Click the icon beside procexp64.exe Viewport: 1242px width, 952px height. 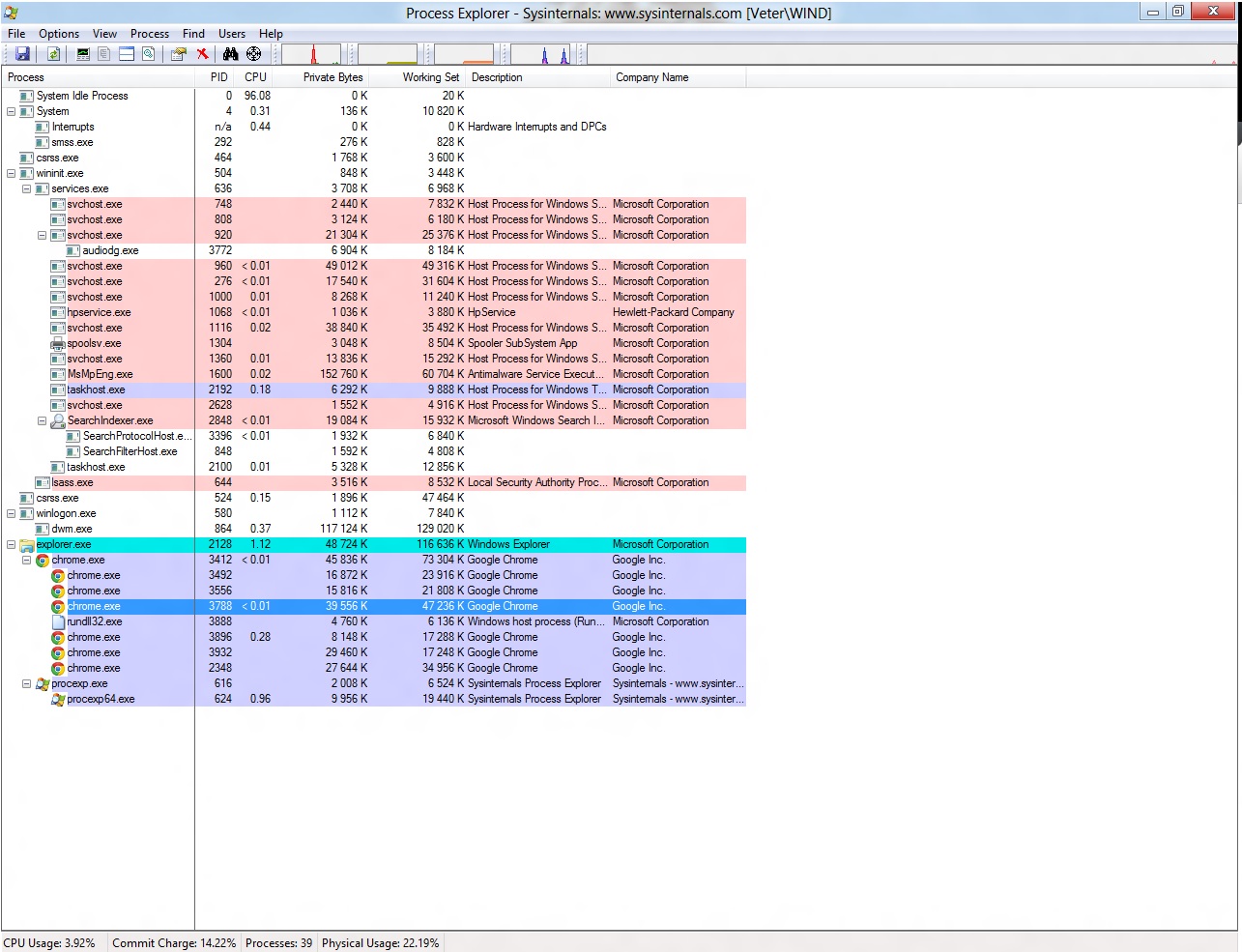(x=58, y=700)
